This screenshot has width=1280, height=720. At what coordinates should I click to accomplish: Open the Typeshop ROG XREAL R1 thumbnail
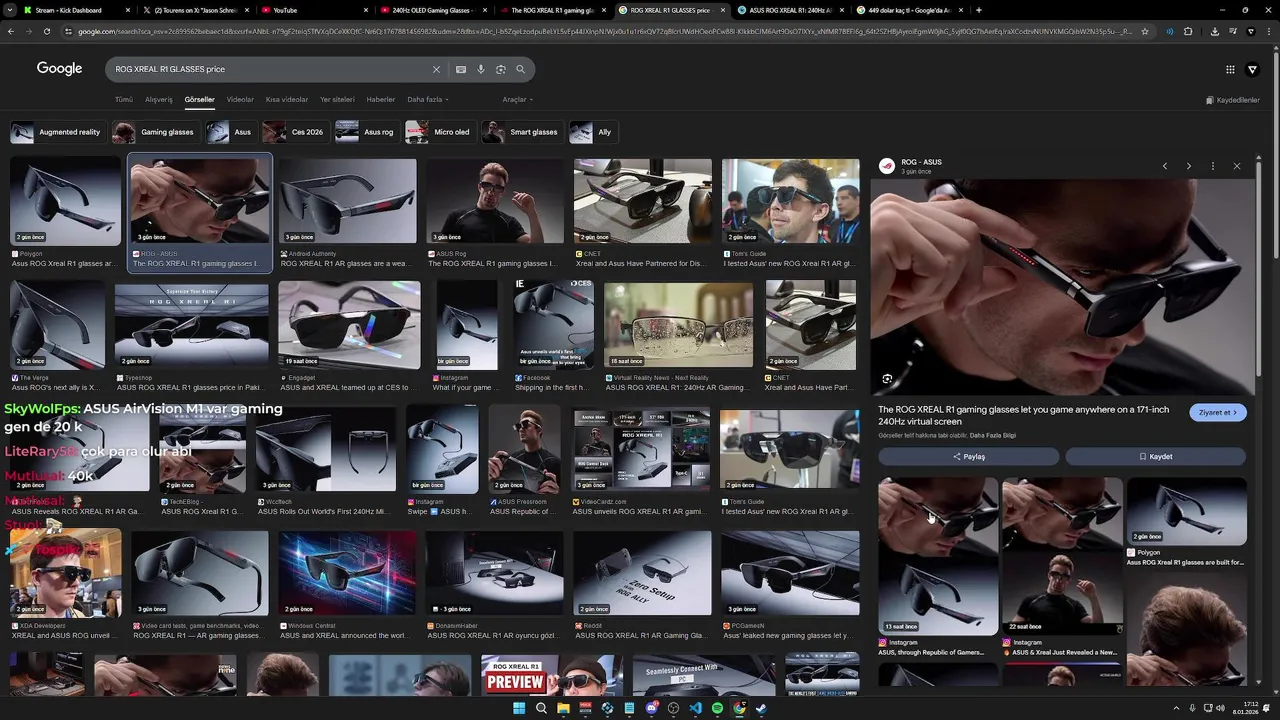[191, 325]
